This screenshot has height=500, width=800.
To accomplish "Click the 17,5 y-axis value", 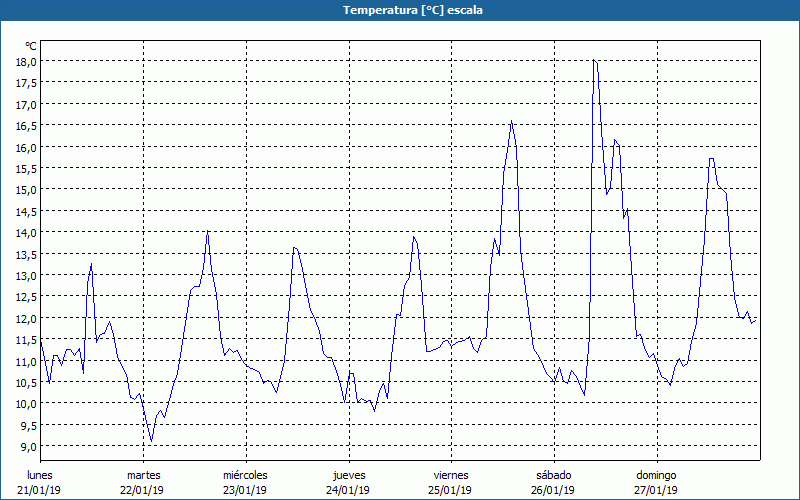I will point(27,83).
